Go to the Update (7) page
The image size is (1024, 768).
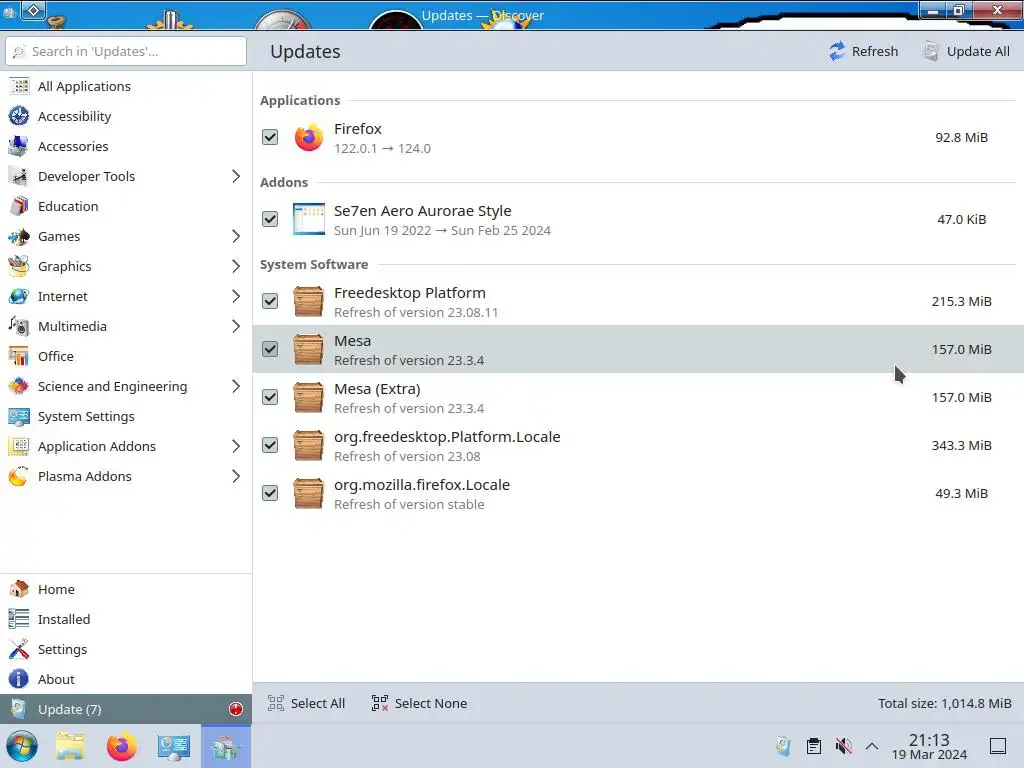(x=126, y=709)
